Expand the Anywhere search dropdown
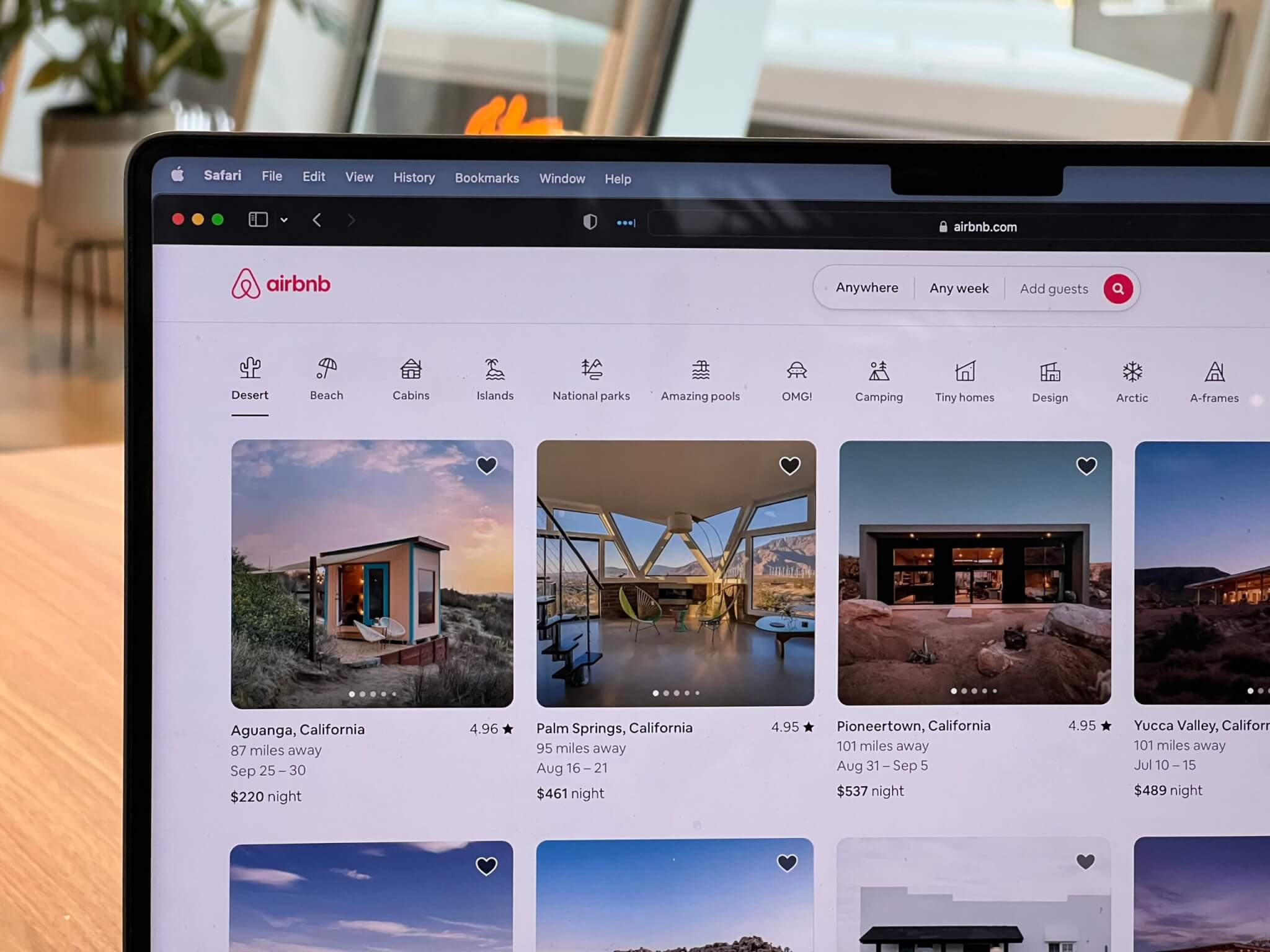 coord(866,289)
